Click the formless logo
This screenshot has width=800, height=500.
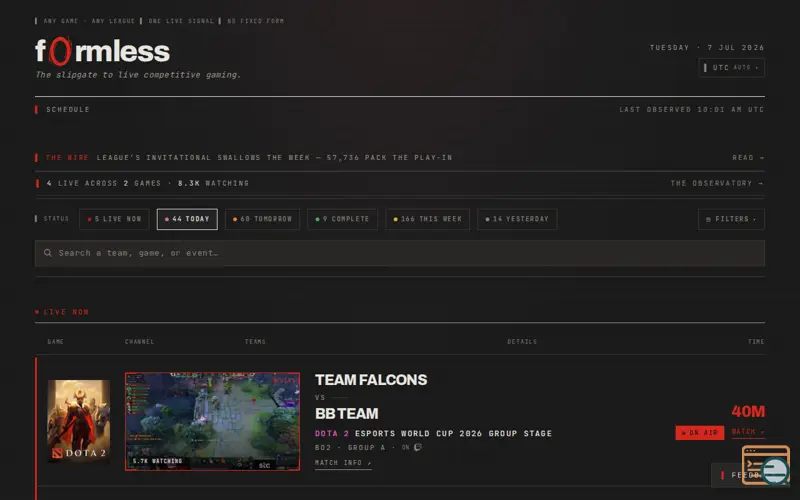pos(102,52)
